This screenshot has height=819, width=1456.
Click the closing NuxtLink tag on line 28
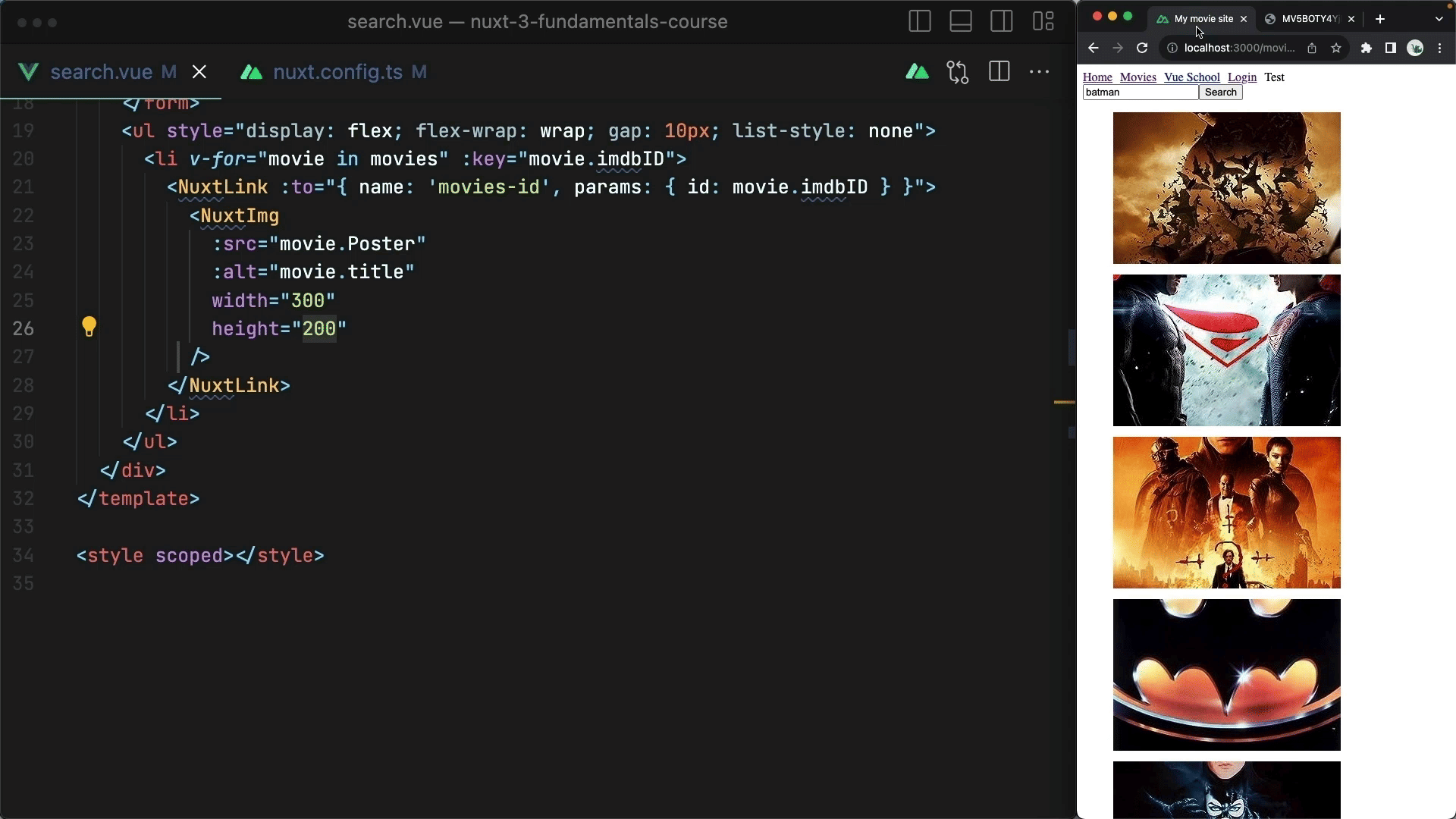[x=229, y=385]
